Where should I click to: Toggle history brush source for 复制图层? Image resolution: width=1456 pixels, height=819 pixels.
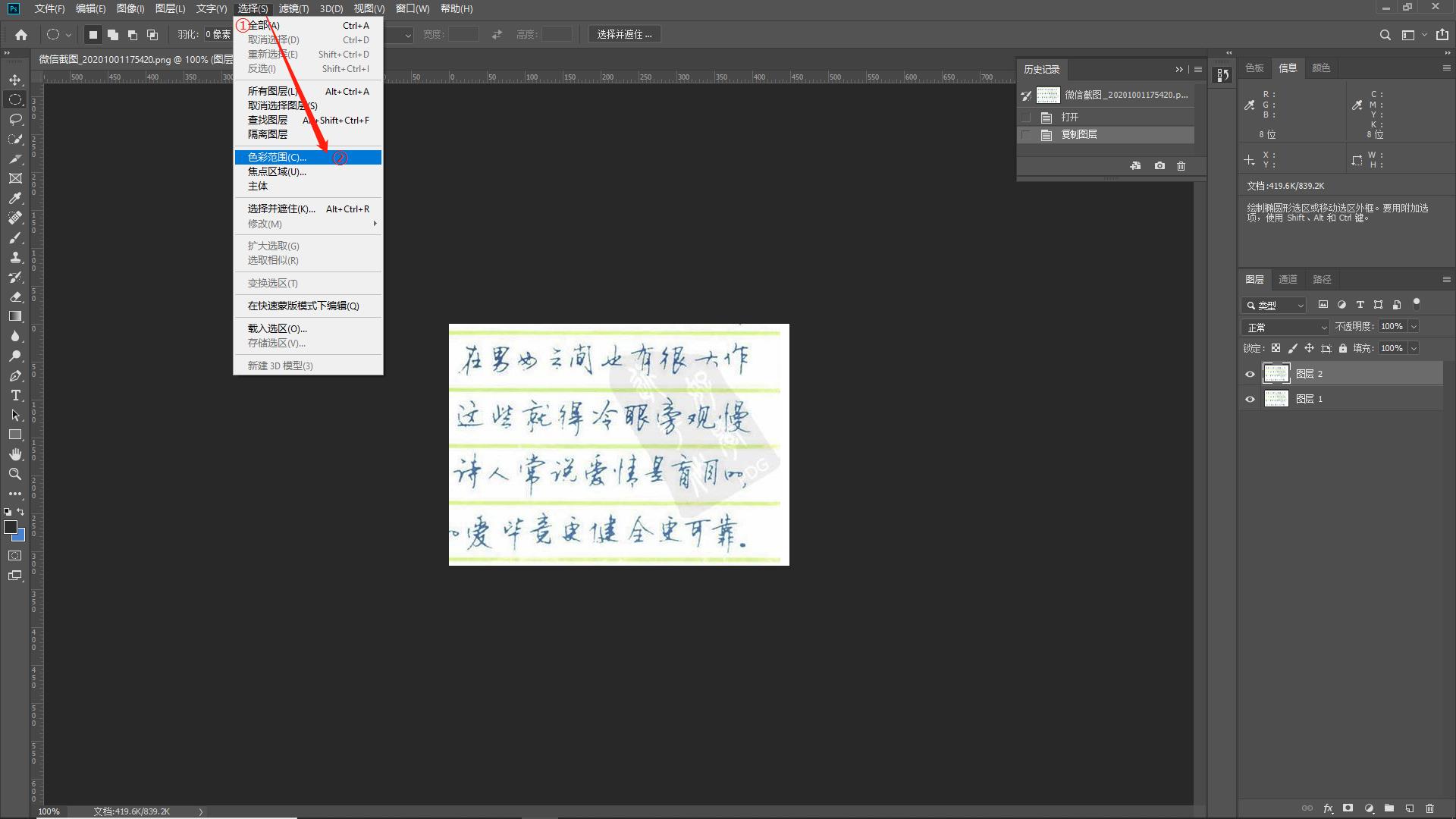click(1026, 135)
